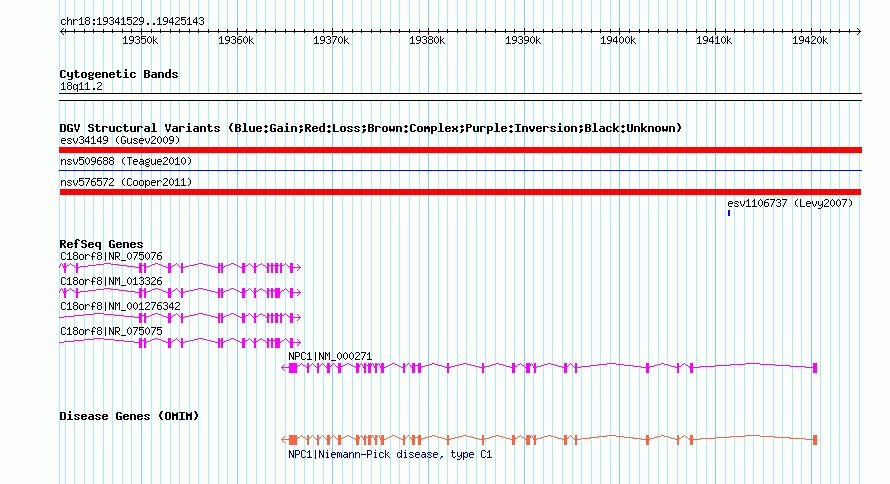
Task: Click the DGV Structural Variants track title
Action: [x=371, y=128]
